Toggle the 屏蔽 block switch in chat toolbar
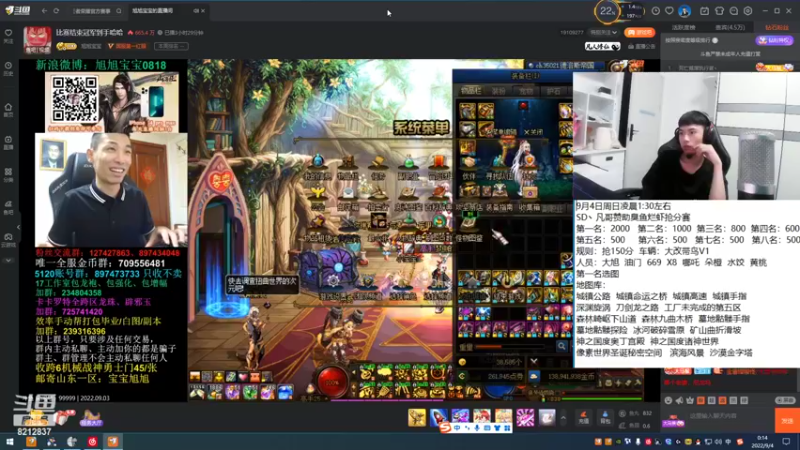The width and height of the screenshot is (800, 450). 785,401
